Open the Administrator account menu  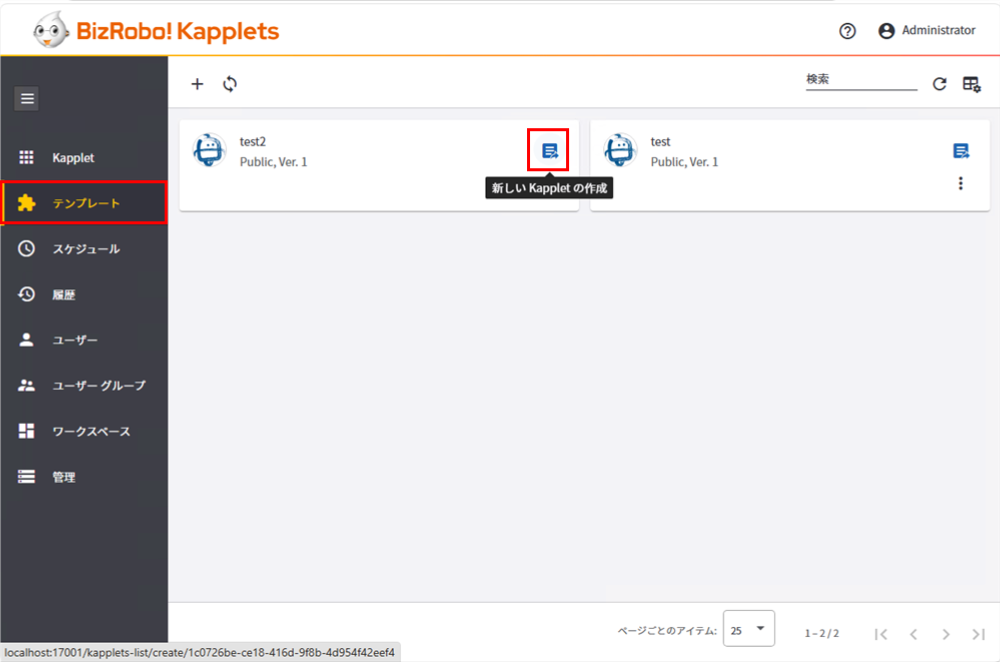pos(927,30)
